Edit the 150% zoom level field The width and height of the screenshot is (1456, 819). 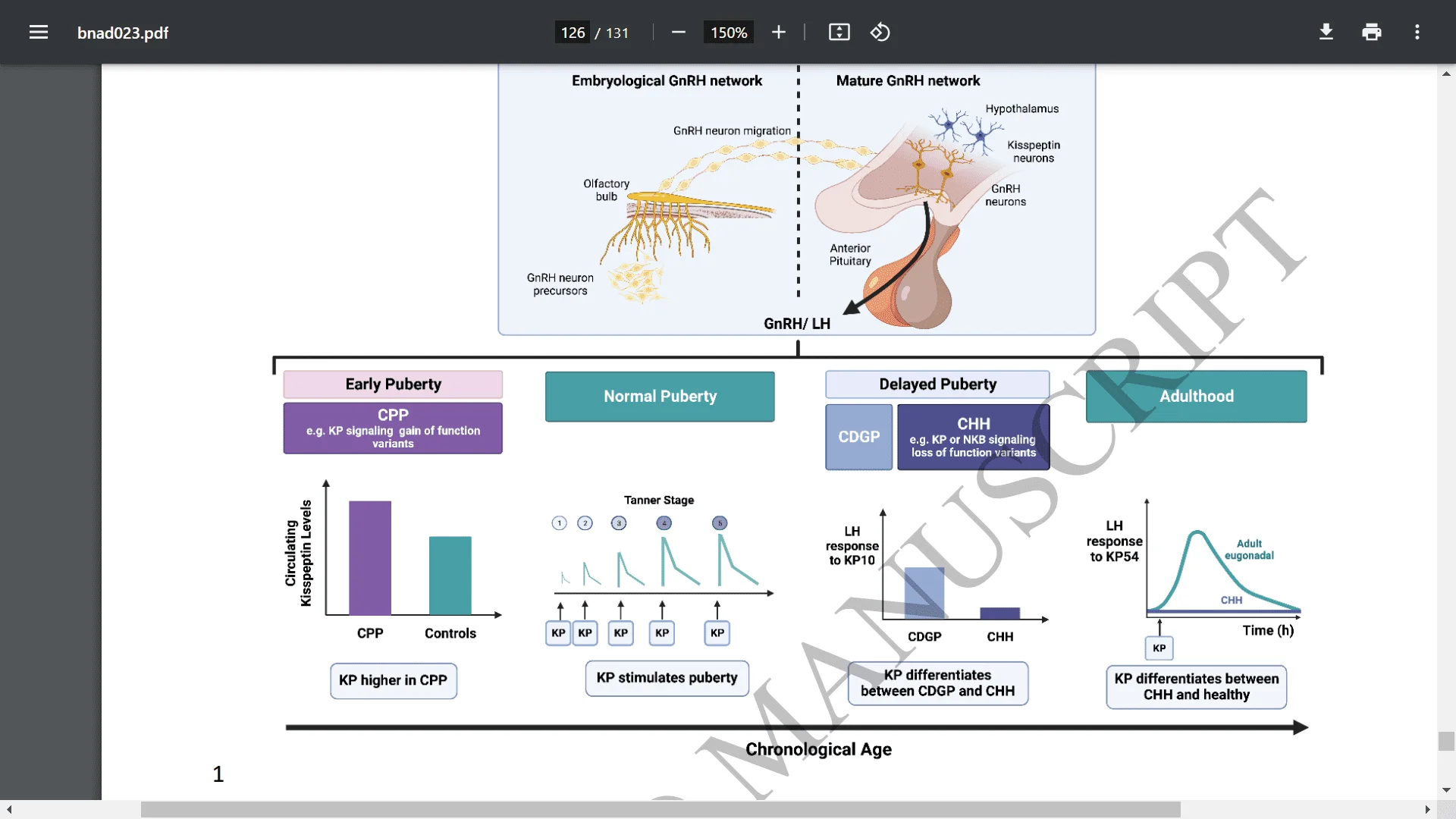tap(729, 33)
